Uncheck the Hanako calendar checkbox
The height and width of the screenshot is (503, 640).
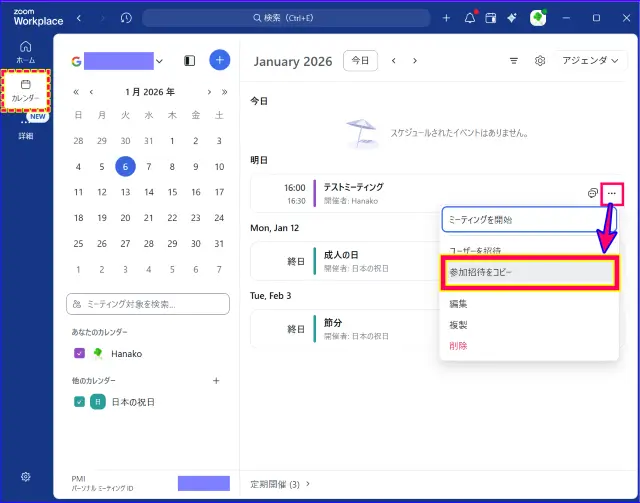pos(79,353)
